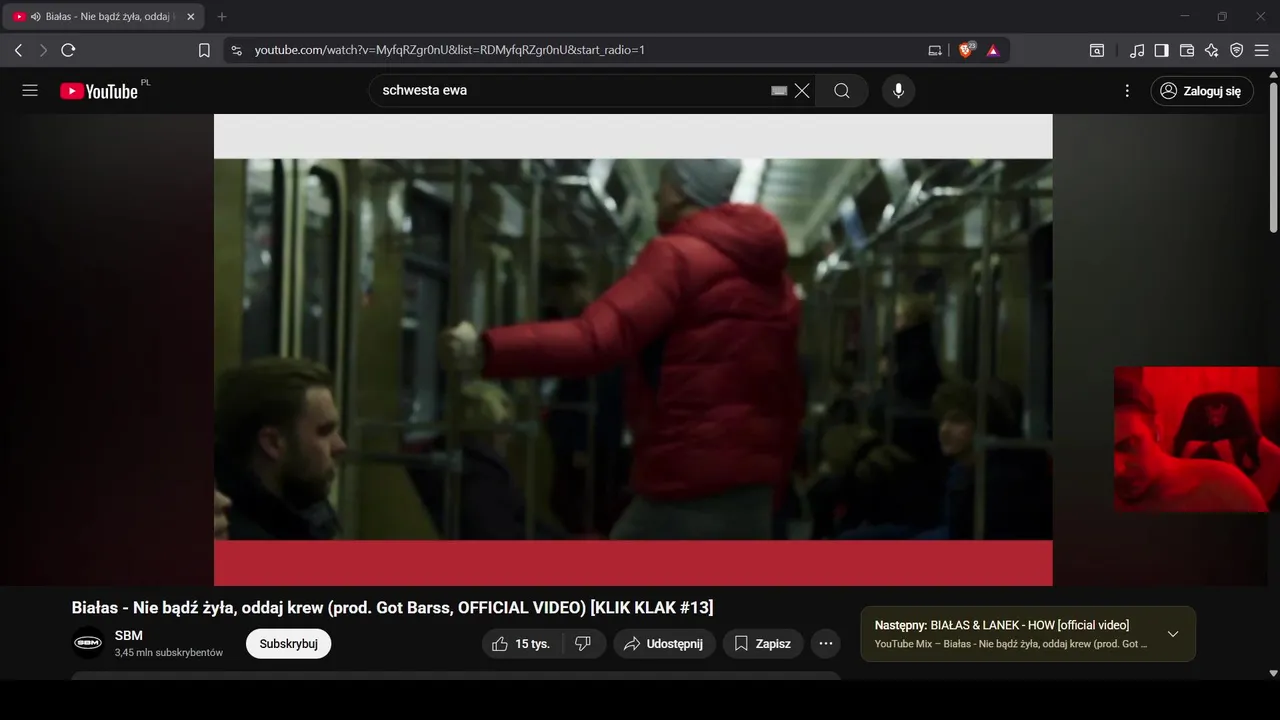Open the on-screen keyboard in the search box

pyautogui.click(x=779, y=91)
